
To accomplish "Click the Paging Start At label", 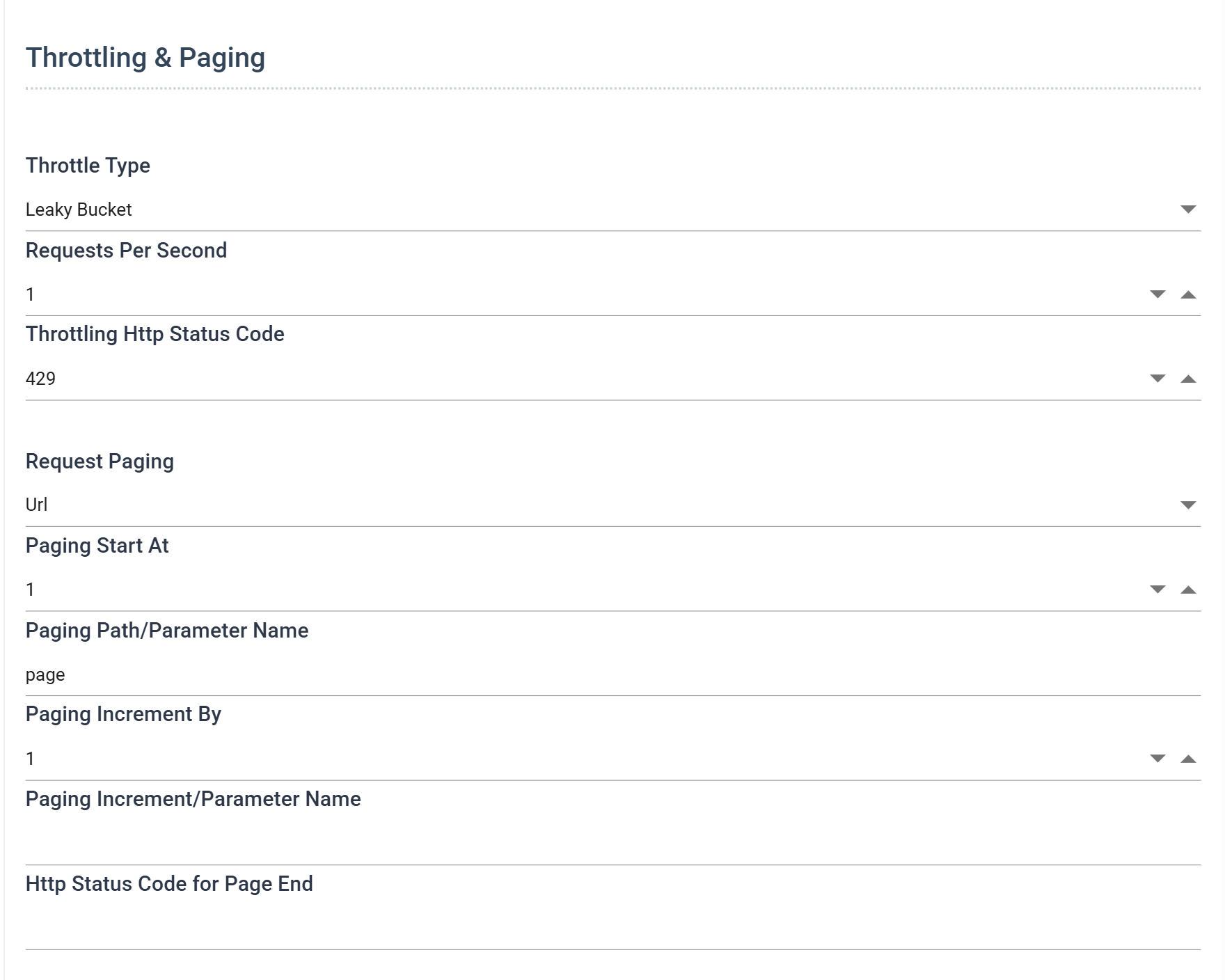I will click(97, 546).
